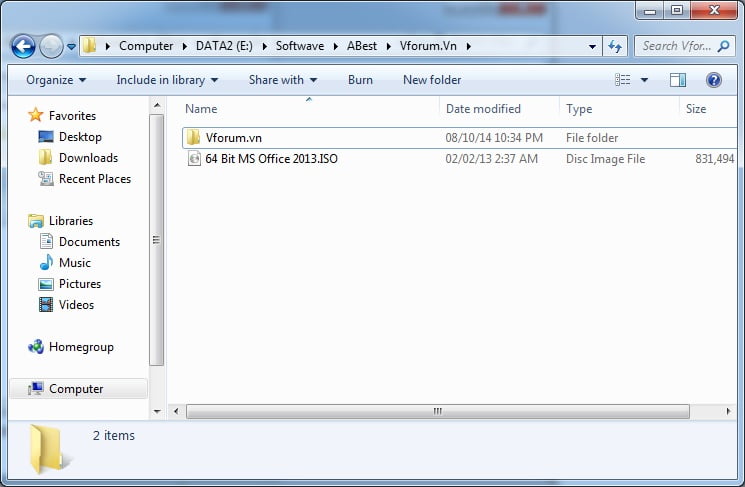Viewport: 745px width, 487px height.
Task: Click the Videos filmstrip icon
Action: [x=46, y=305]
